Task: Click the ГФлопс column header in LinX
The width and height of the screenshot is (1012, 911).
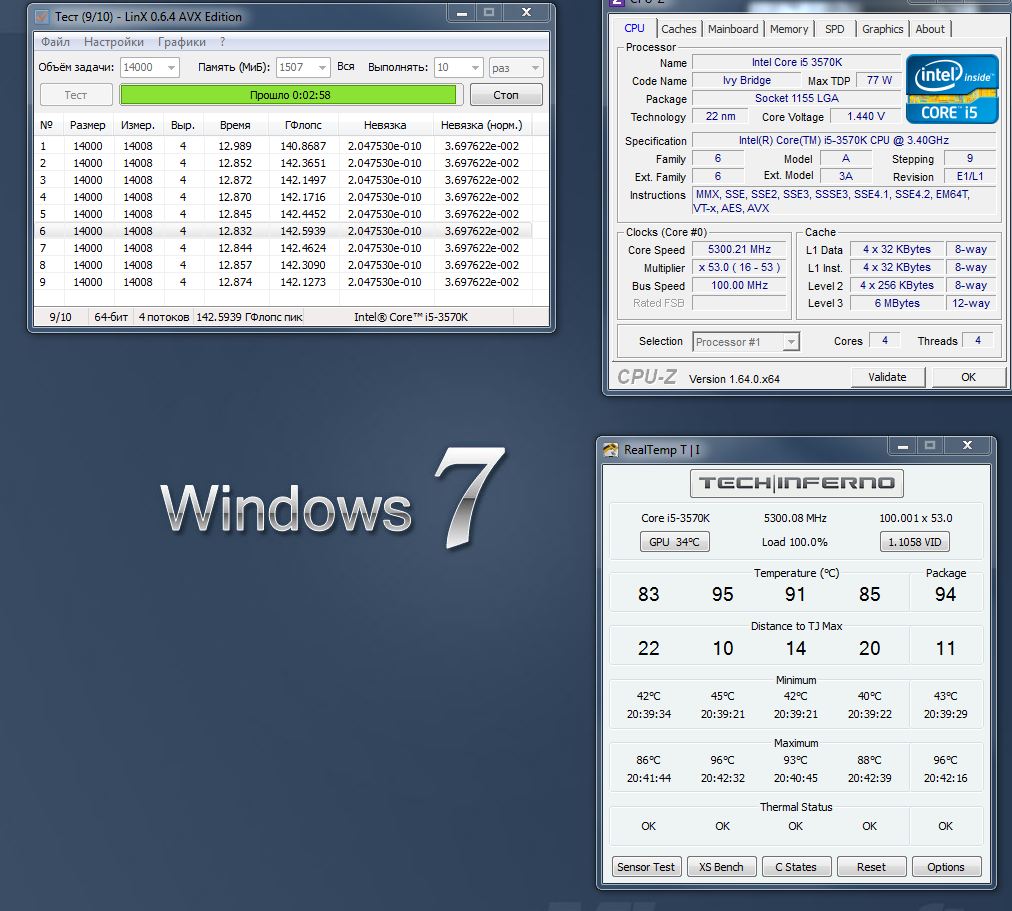Action: click(x=303, y=125)
